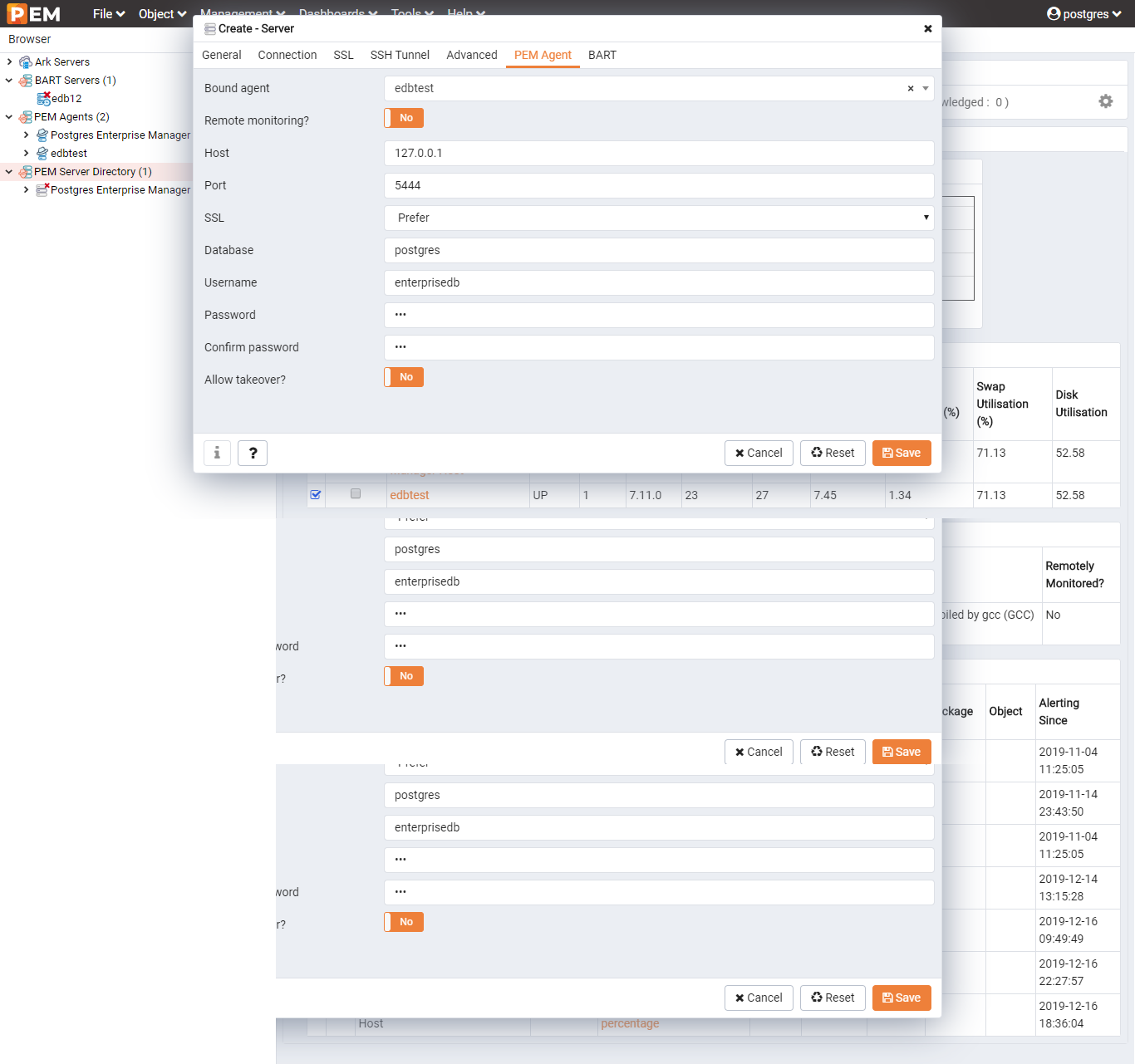
Task: Click Save in the Create Server dialog
Action: coord(902,453)
